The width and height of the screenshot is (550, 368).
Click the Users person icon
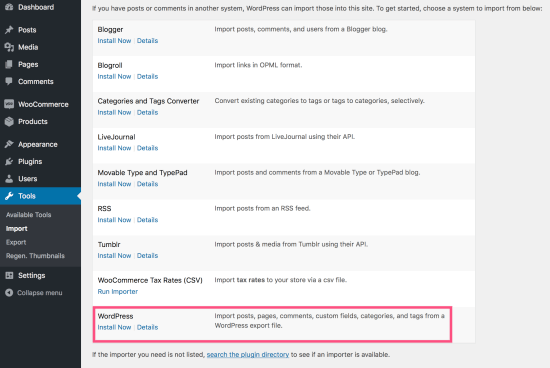pyautogui.click(x=9, y=179)
